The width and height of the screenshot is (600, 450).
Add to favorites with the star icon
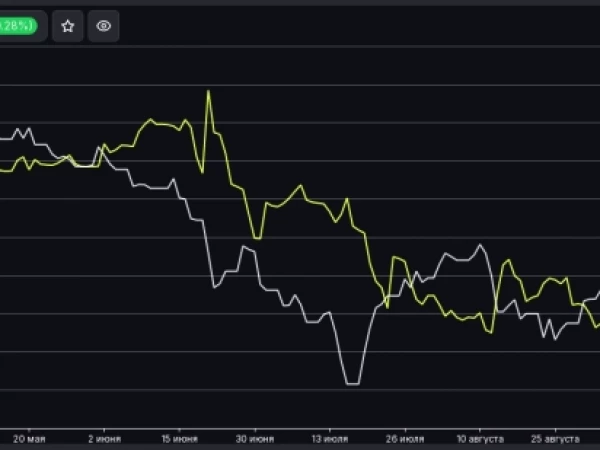coord(68,26)
